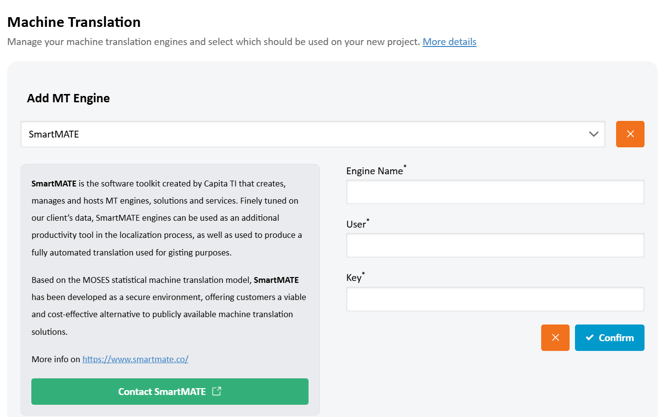Click the 'More info on' text

tap(55, 359)
